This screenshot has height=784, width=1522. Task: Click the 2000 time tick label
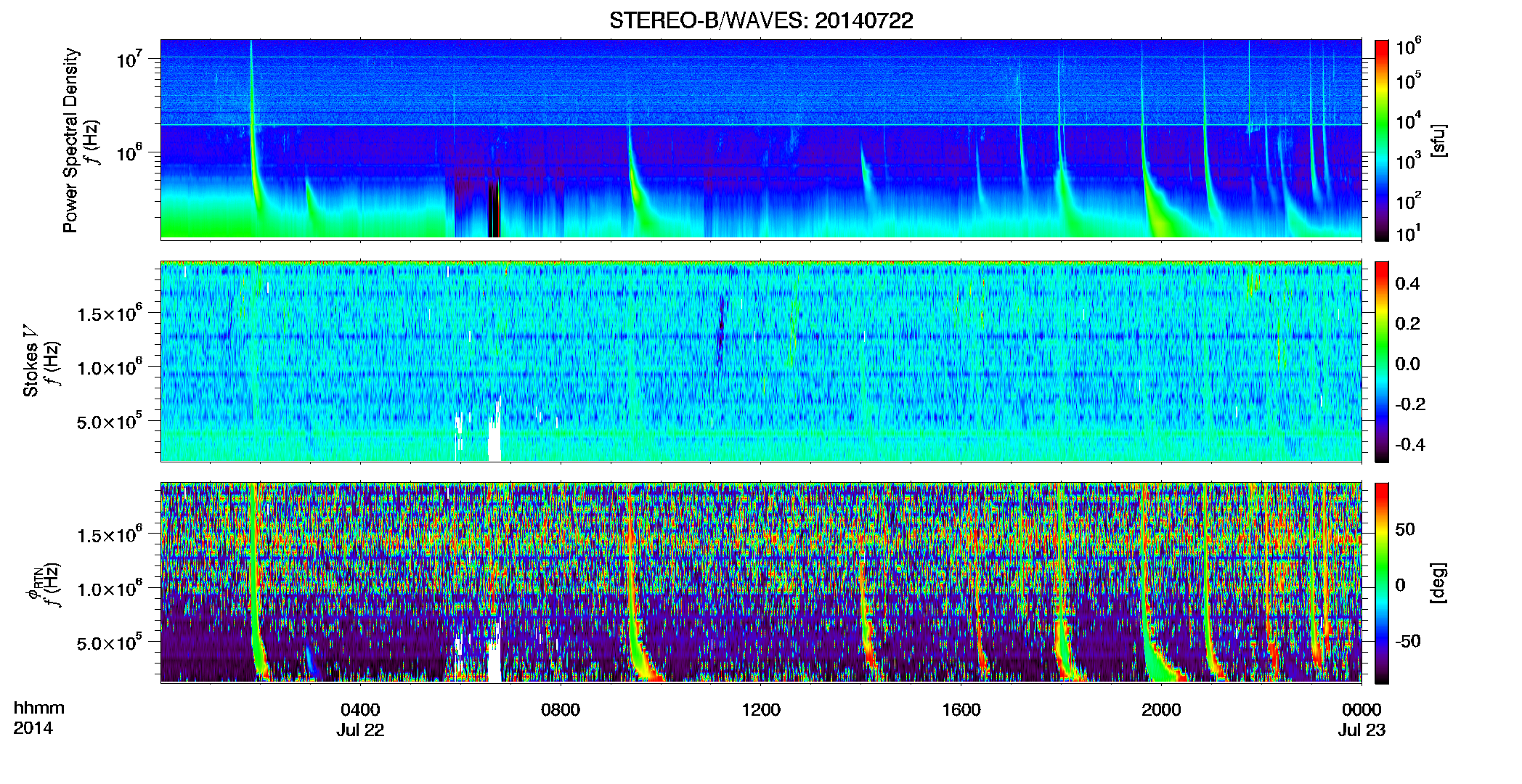1161,710
